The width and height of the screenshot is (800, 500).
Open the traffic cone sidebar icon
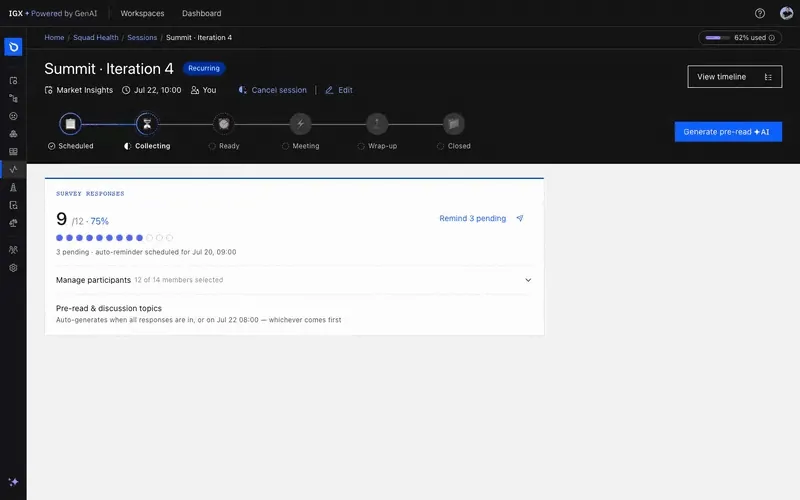pyautogui.click(x=13, y=187)
